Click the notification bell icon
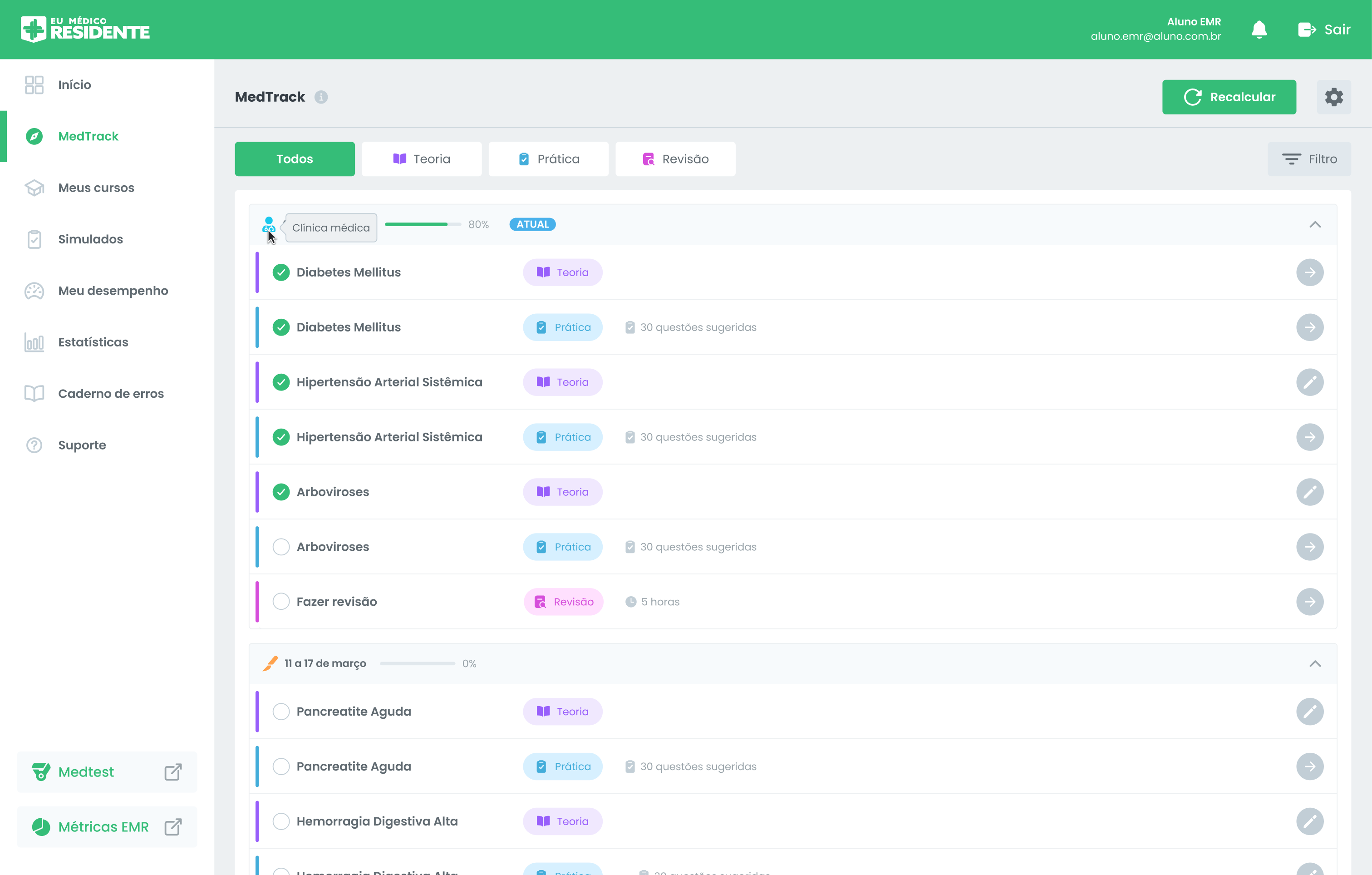 (1259, 29)
